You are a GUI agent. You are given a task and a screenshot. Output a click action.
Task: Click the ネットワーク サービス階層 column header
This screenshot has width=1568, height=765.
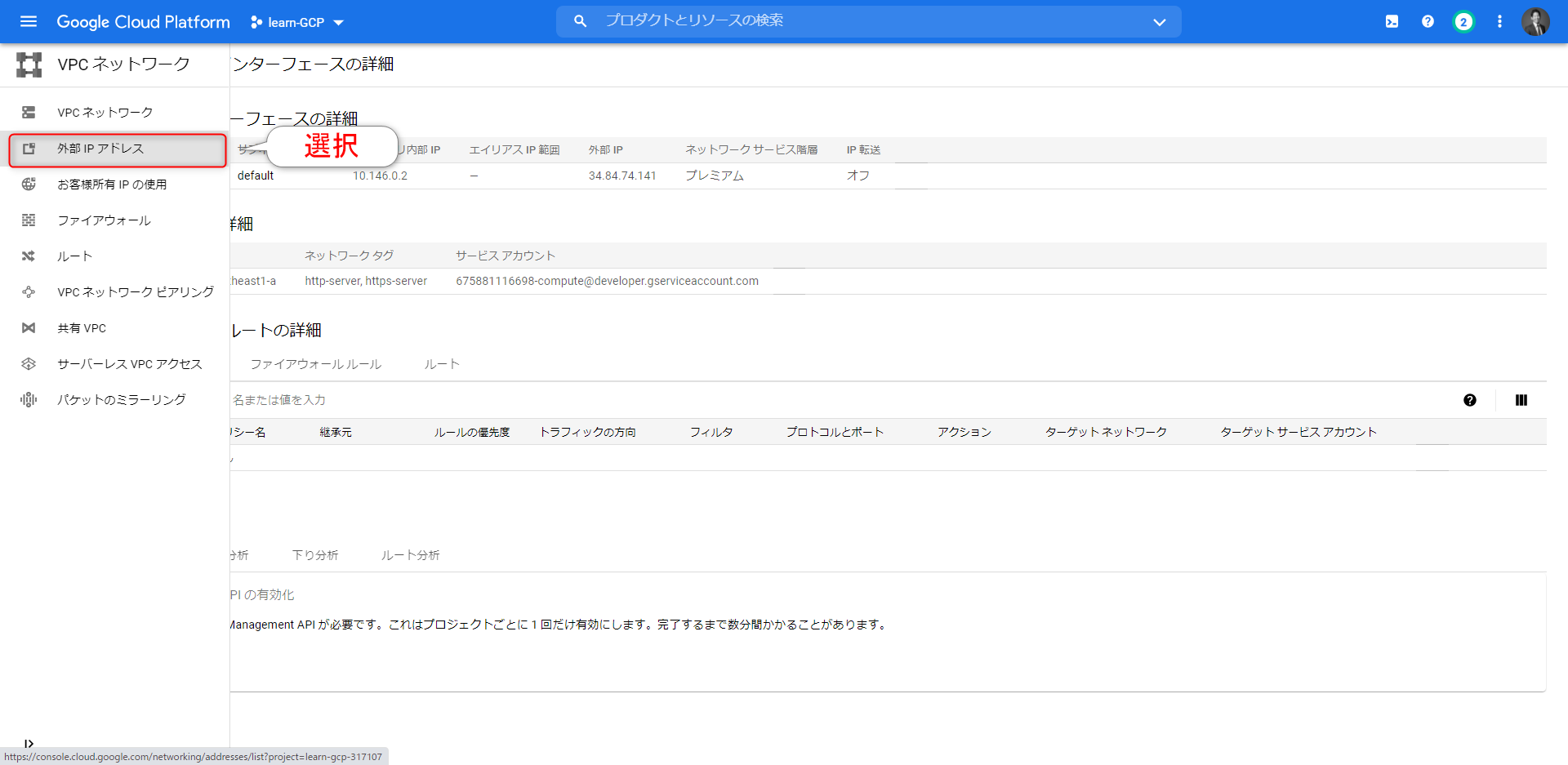751,150
